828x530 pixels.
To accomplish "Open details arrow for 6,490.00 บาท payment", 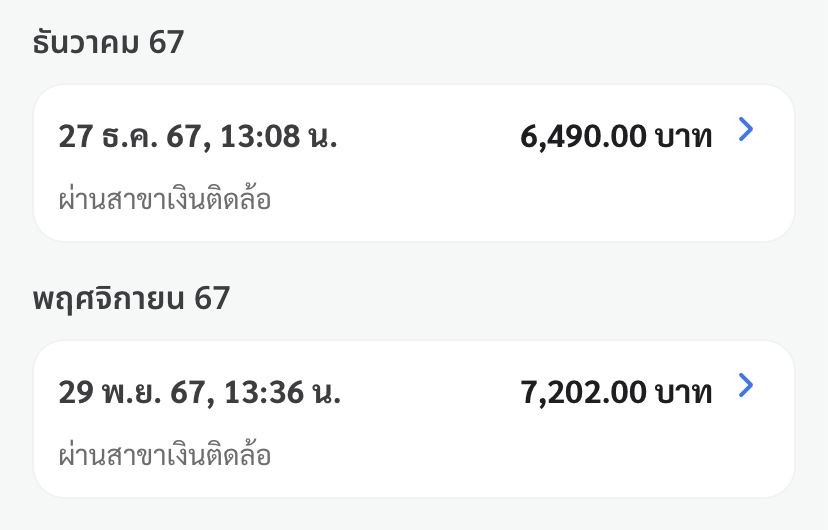I will point(745,129).
